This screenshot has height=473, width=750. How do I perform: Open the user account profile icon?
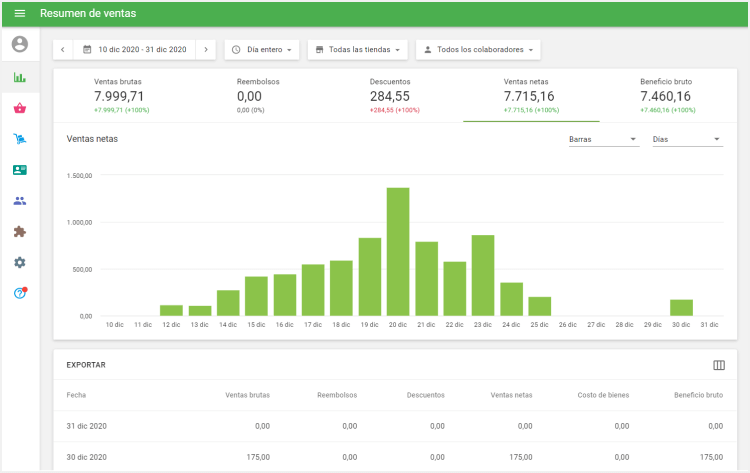(x=20, y=45)
